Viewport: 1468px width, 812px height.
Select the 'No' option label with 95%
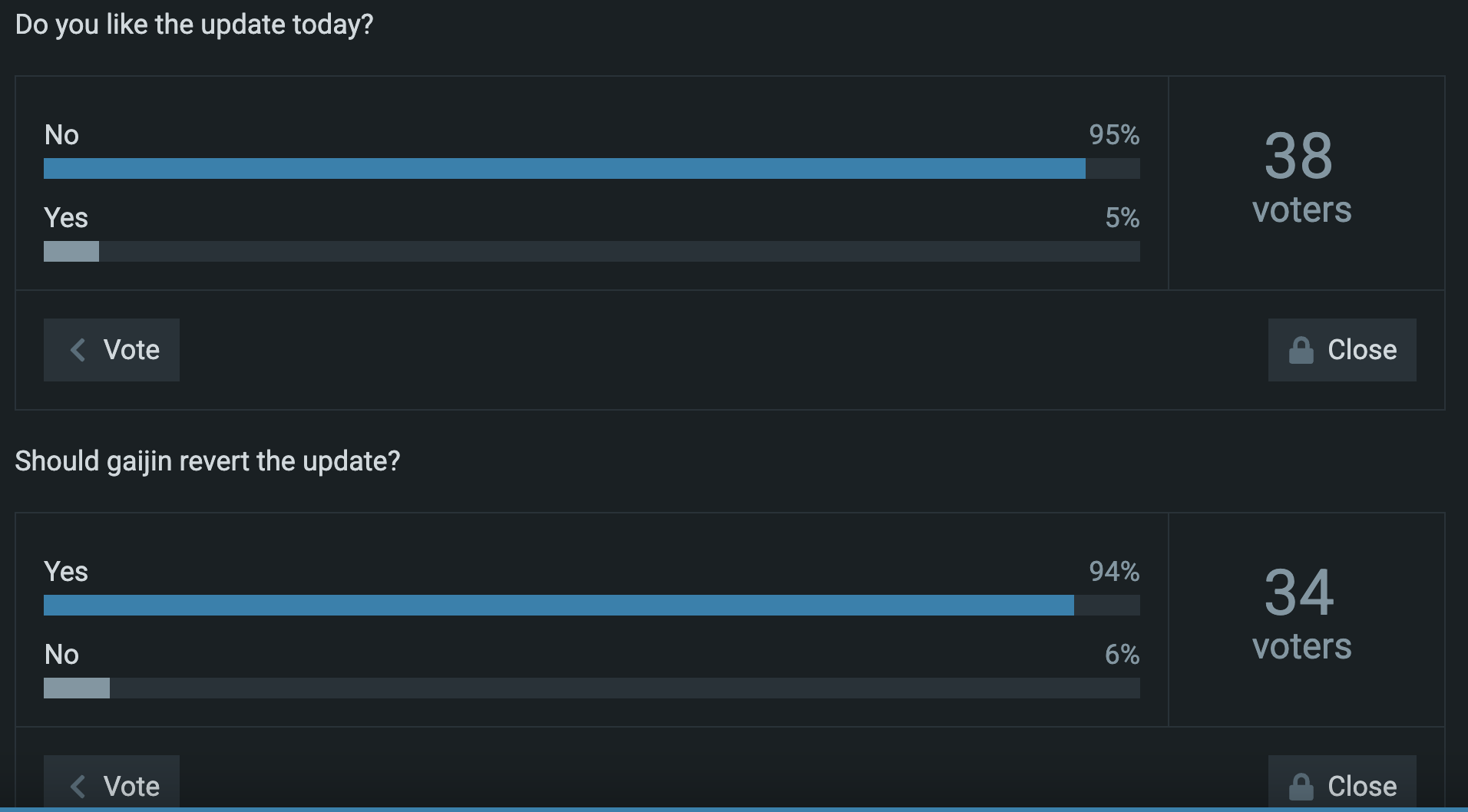pyautogui.click(x=61, y=135)
